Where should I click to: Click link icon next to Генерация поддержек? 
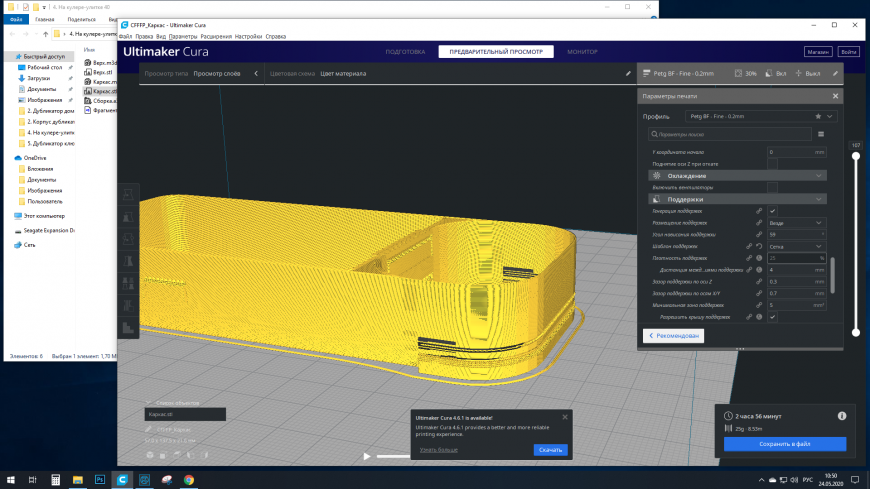pyautogui.click(x=759, y=211)
